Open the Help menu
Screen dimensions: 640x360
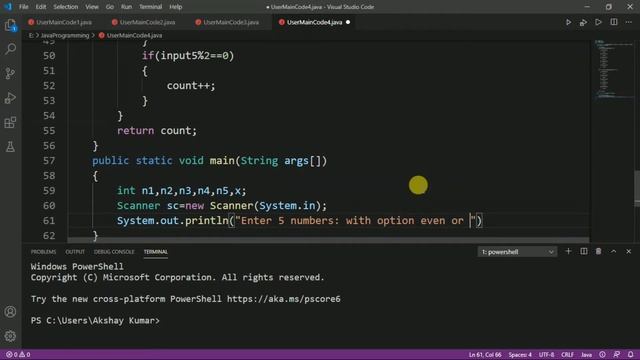click(x=176, y=7)
